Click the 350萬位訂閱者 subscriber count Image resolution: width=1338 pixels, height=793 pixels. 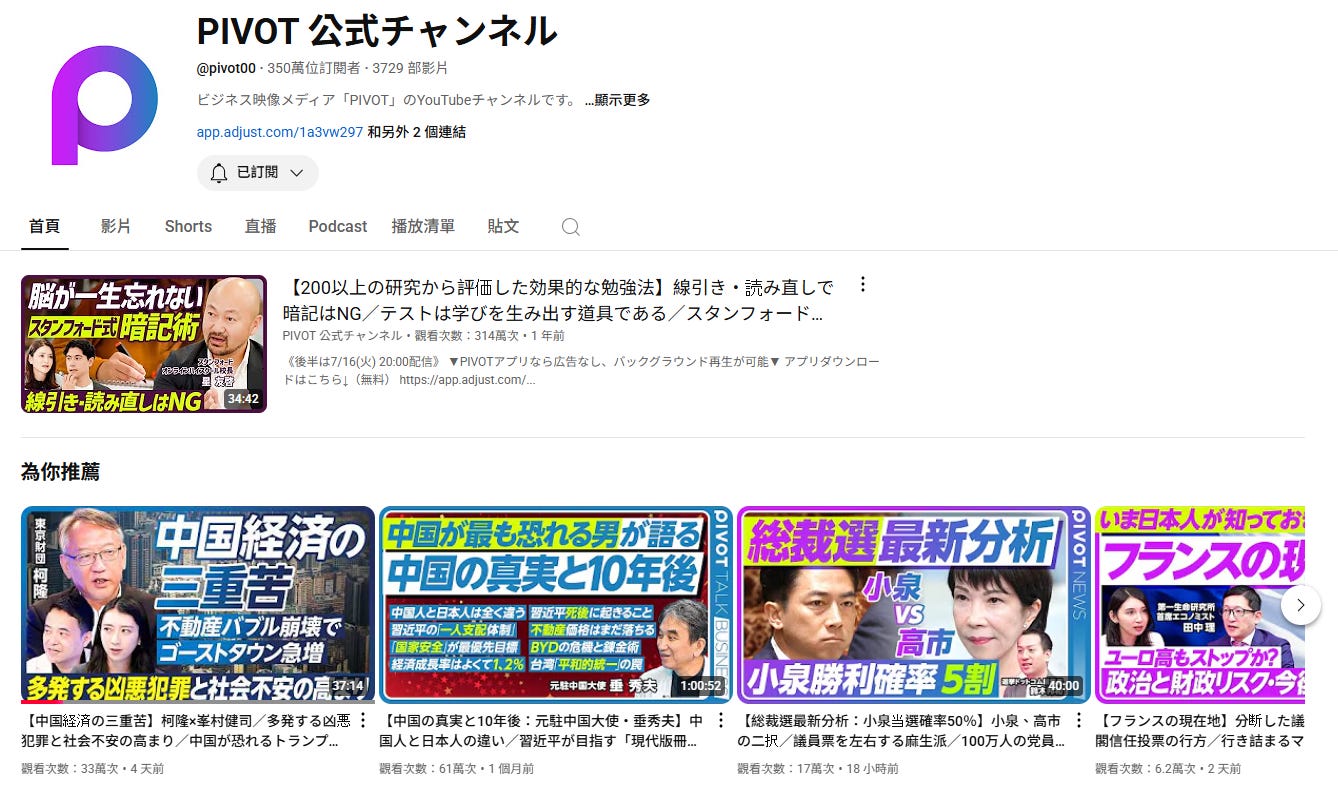[314, 68]
